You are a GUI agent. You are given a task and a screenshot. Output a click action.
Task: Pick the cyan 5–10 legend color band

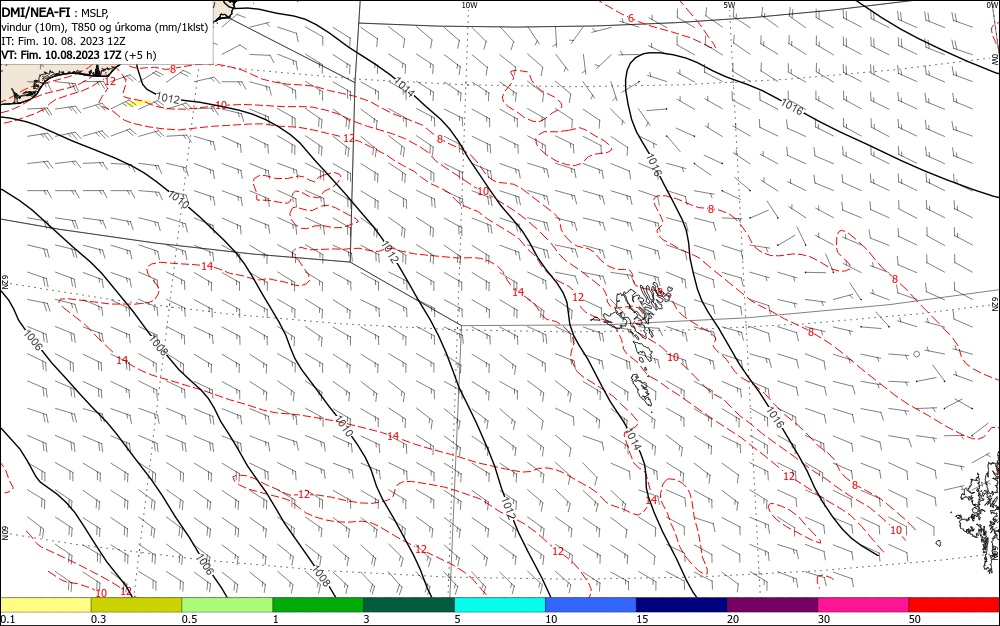pyautogui.click(x=500, y=605)
